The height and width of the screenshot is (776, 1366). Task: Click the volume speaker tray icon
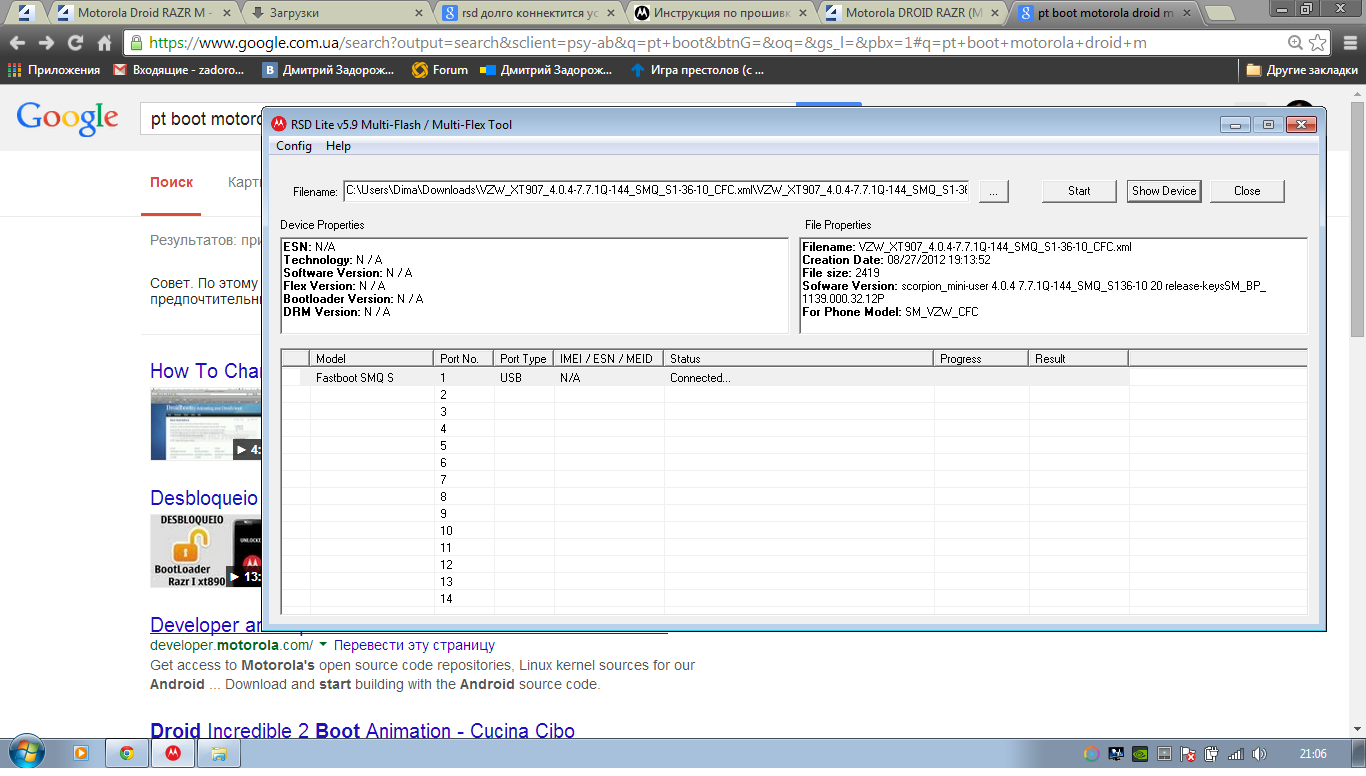click(x=1259, y=753)
